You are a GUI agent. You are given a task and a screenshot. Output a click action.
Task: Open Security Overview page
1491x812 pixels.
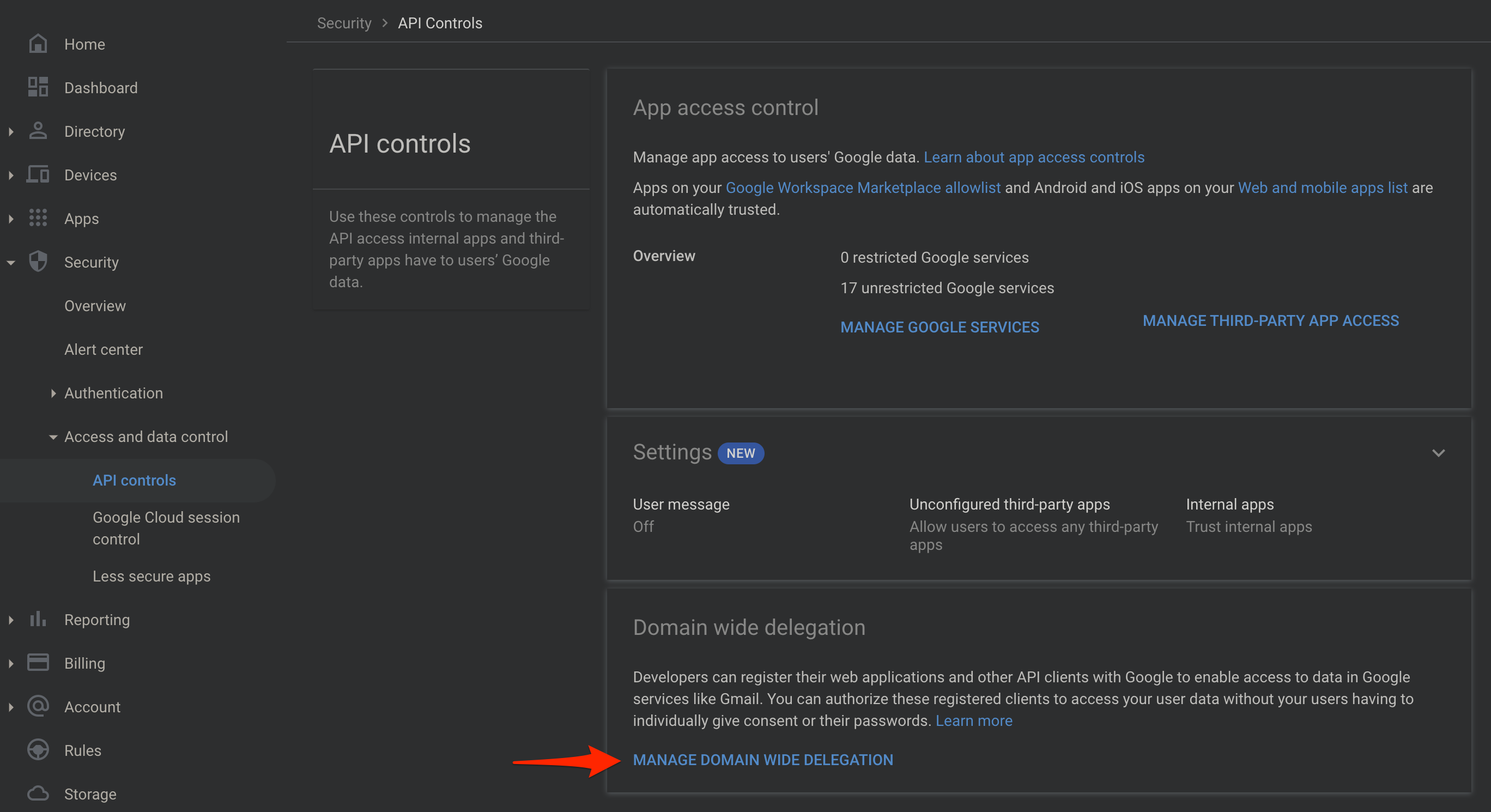[95, 306]
